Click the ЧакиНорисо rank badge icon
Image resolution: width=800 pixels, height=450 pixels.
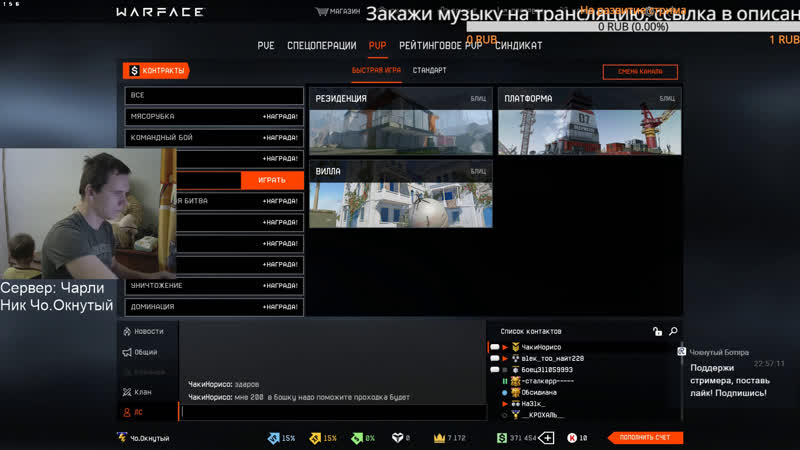tap(515, 347)
